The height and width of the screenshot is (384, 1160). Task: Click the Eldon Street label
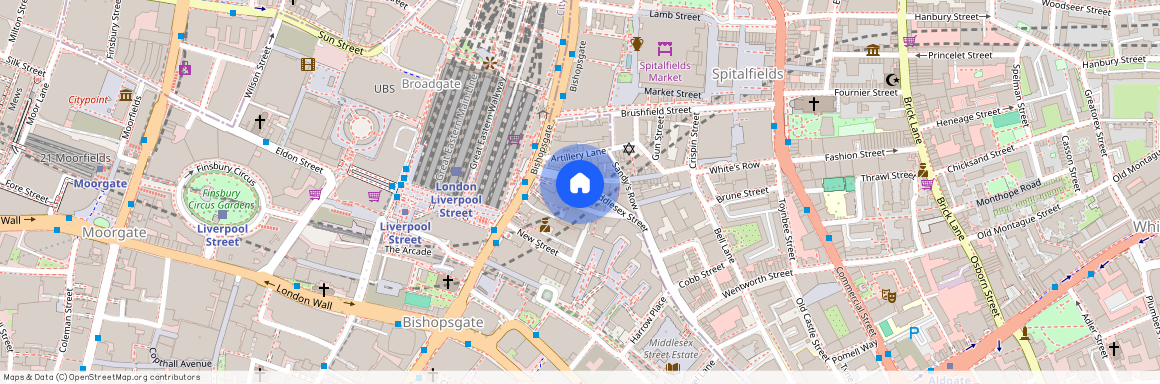tap(299, 160)
